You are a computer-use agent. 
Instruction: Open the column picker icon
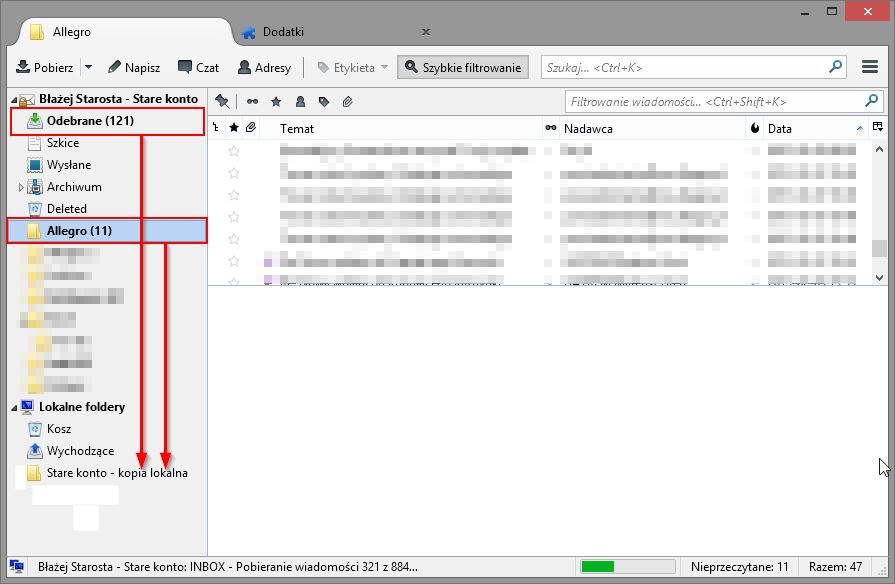click(x=878, y=127)
